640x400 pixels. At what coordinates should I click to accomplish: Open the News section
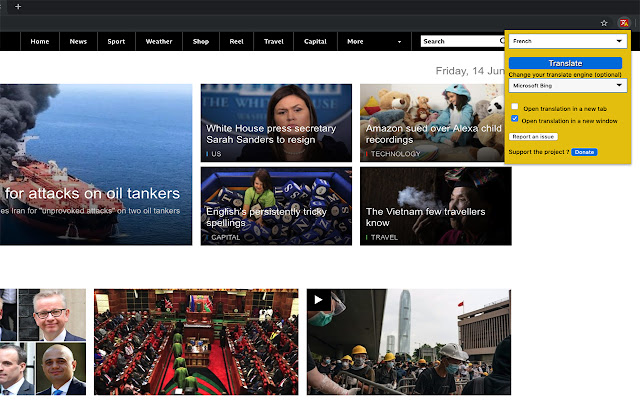(78, 41)
